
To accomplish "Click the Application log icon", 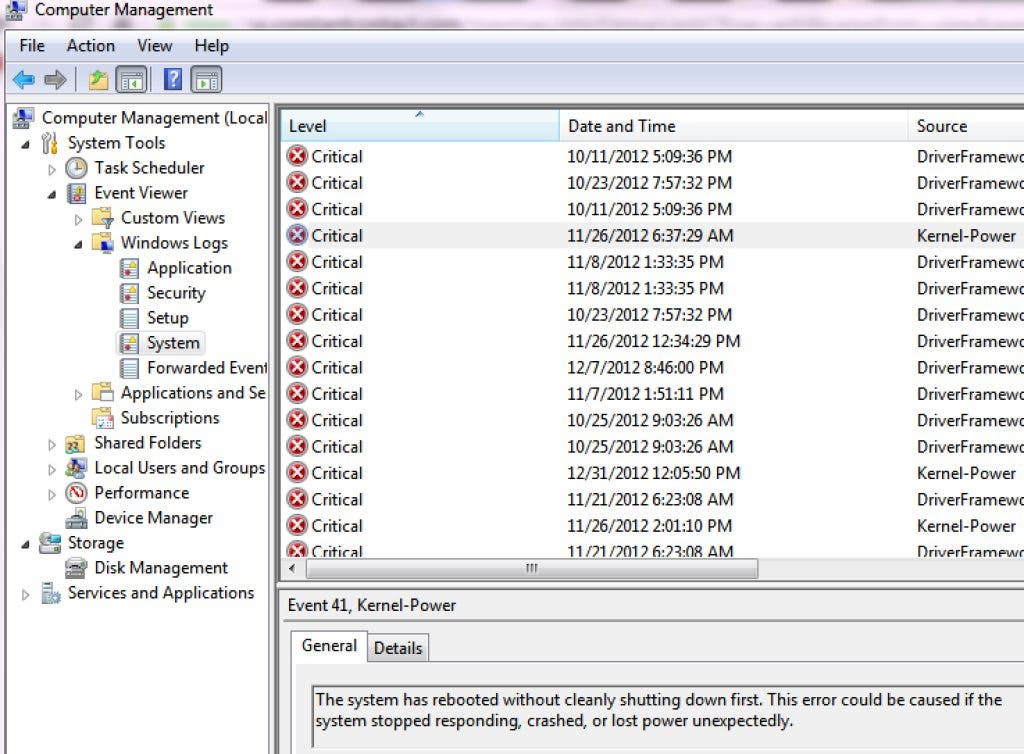I will pos(129,268).
